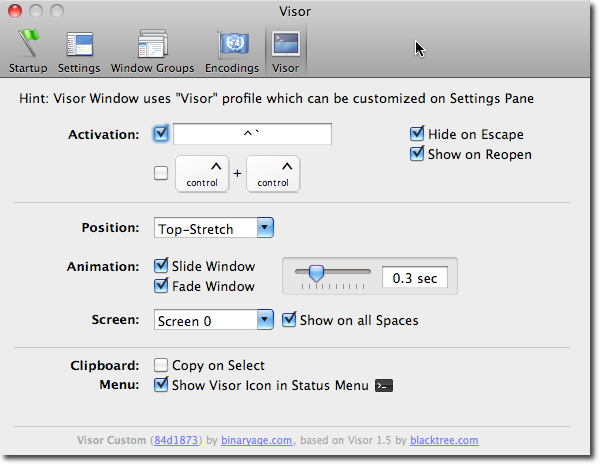
Task: Switch to Window Groups pane
Action: (x=152, y=51)
